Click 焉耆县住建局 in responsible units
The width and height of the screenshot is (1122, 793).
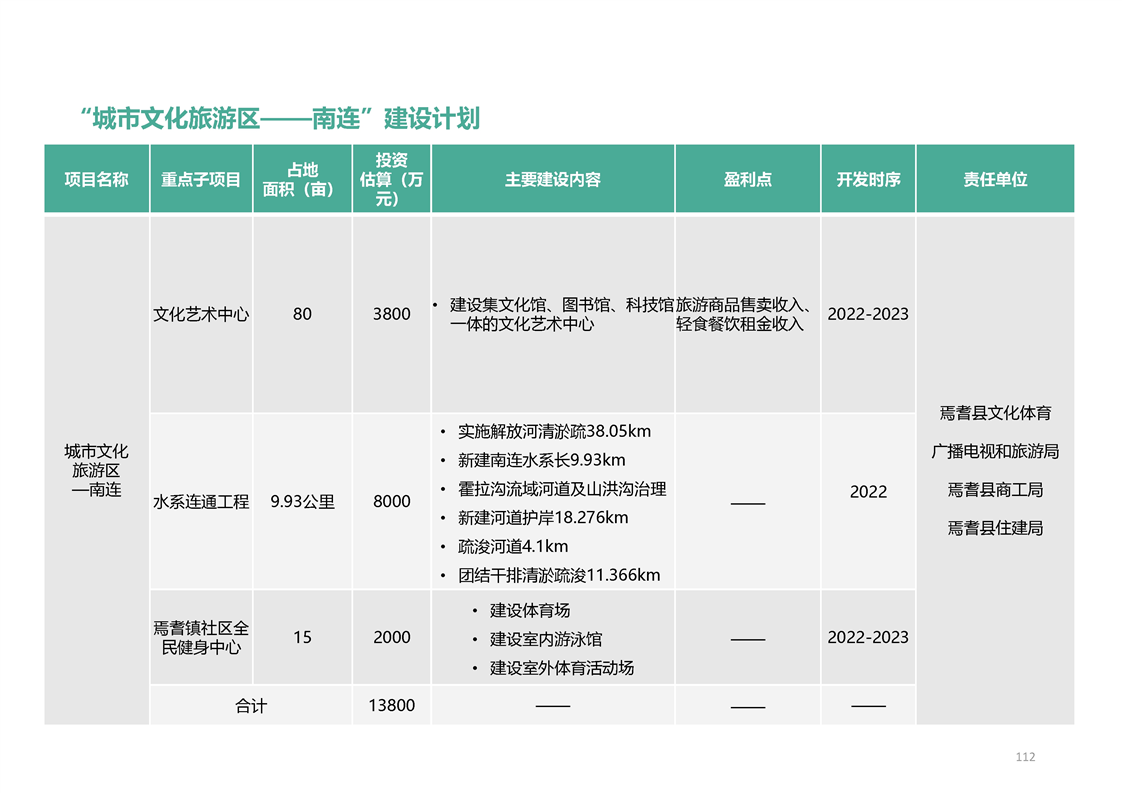pos(995,528)
